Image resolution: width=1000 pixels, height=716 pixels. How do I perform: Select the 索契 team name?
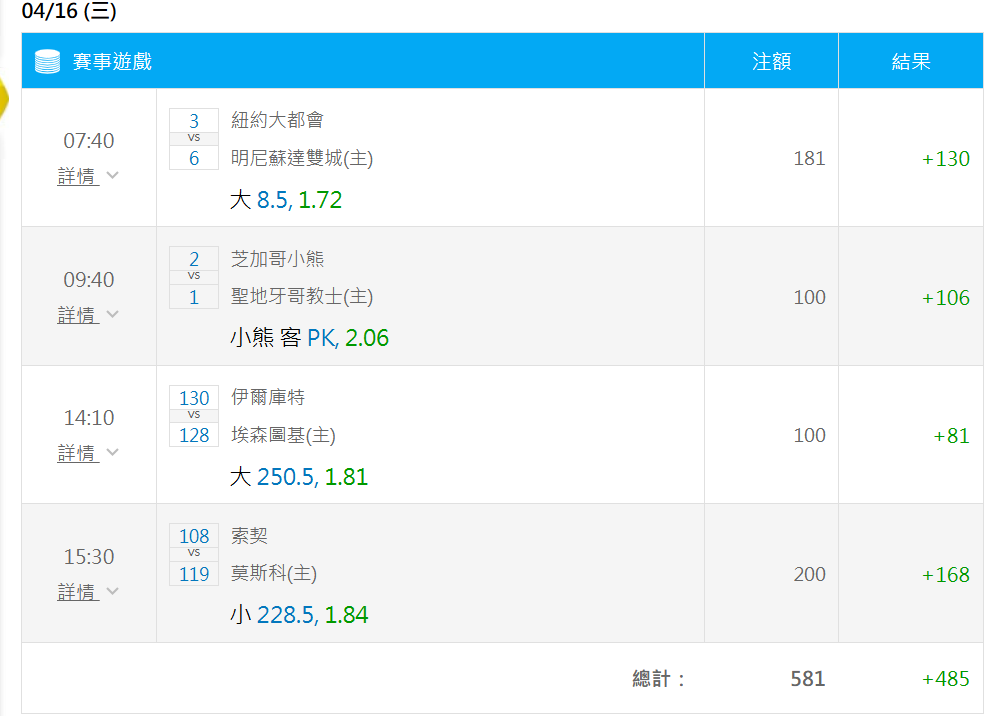(249, 535)
